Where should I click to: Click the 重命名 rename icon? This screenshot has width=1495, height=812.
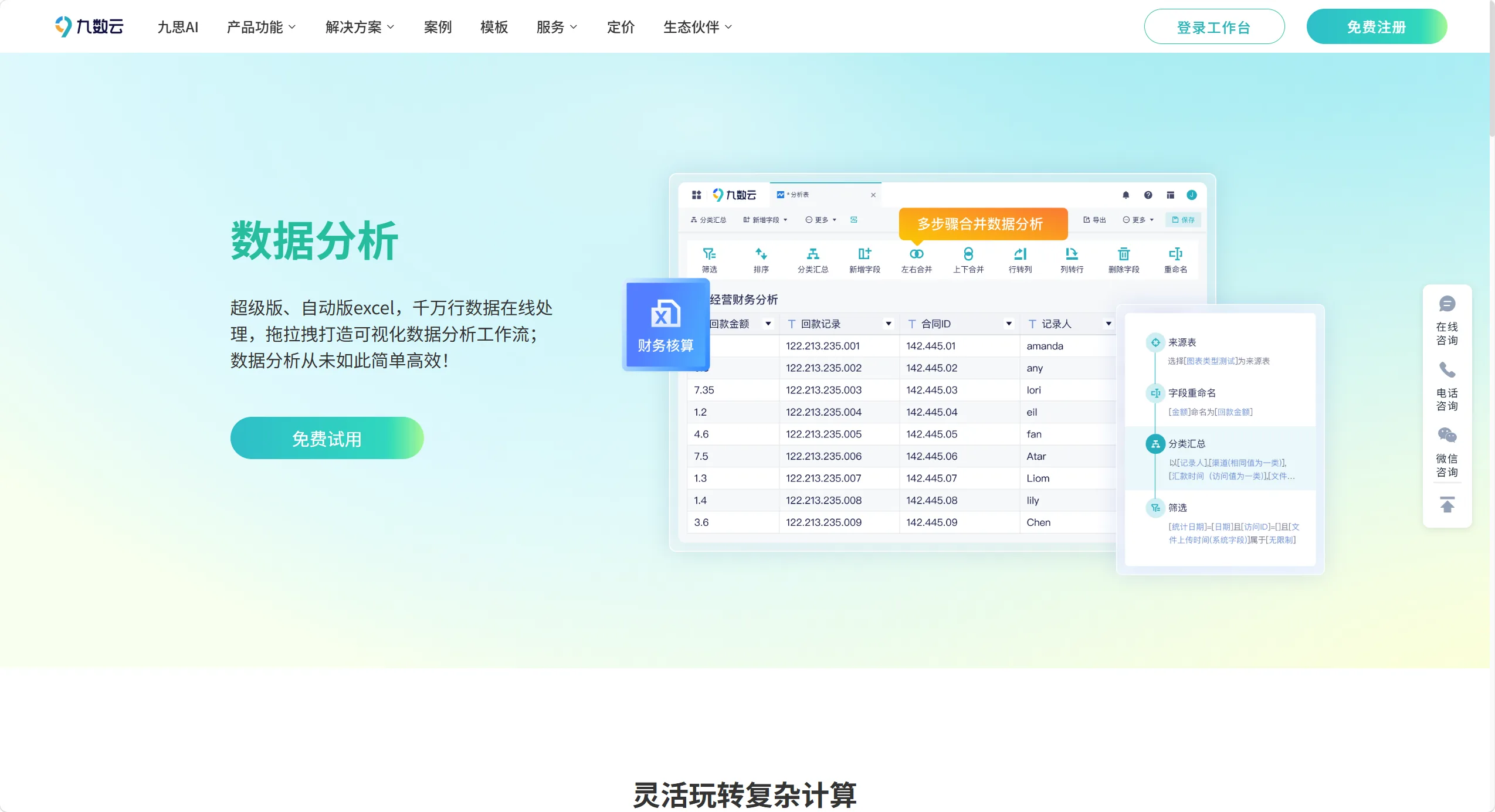pos(1175,254)
